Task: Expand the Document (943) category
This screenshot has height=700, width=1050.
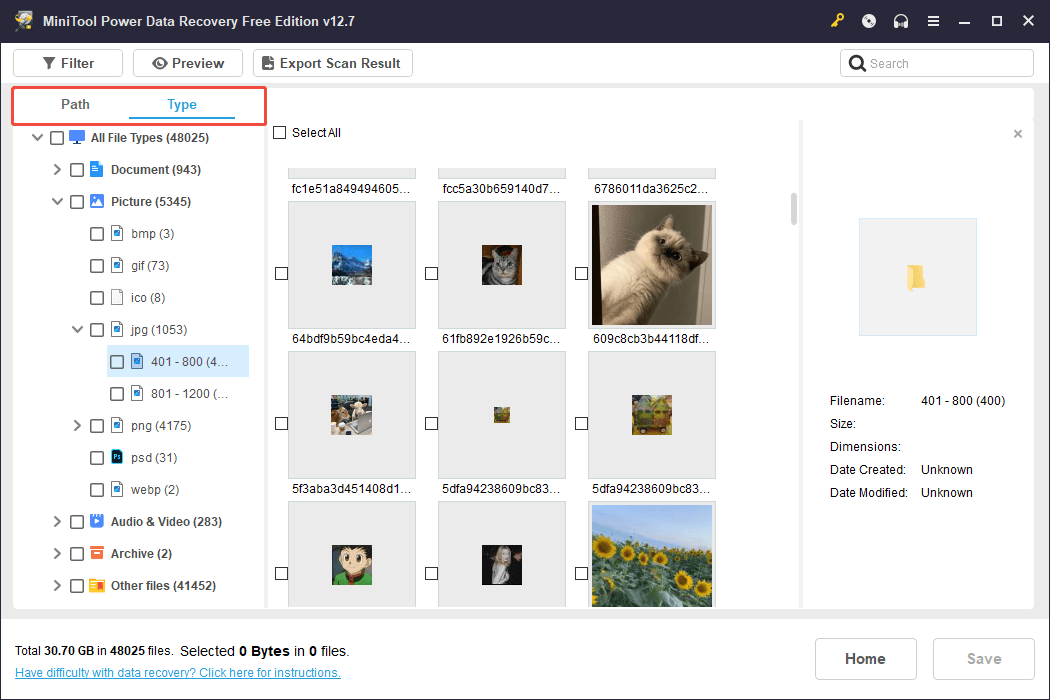Action: click(57, 169)
